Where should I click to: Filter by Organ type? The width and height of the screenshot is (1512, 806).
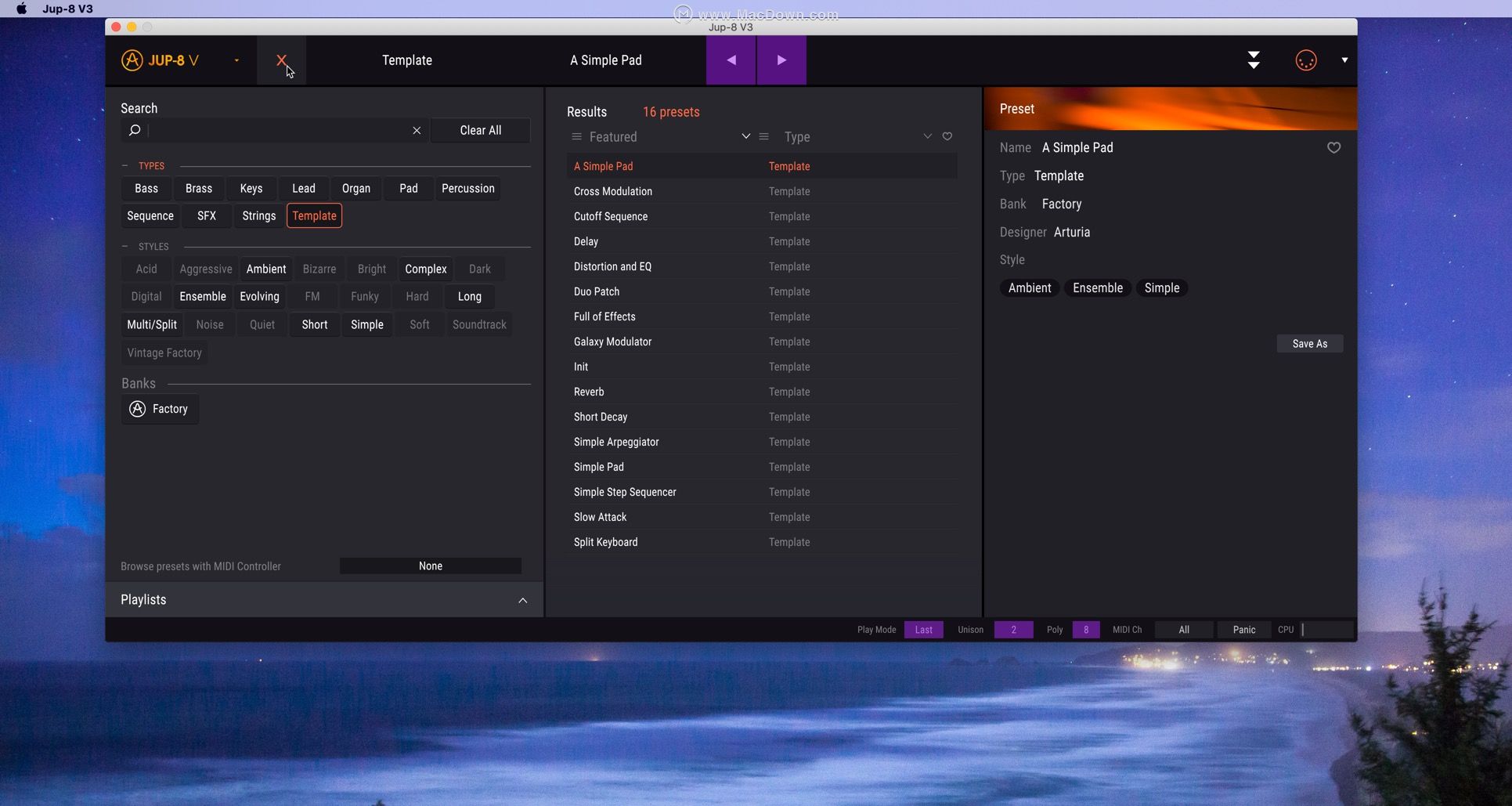356,189
